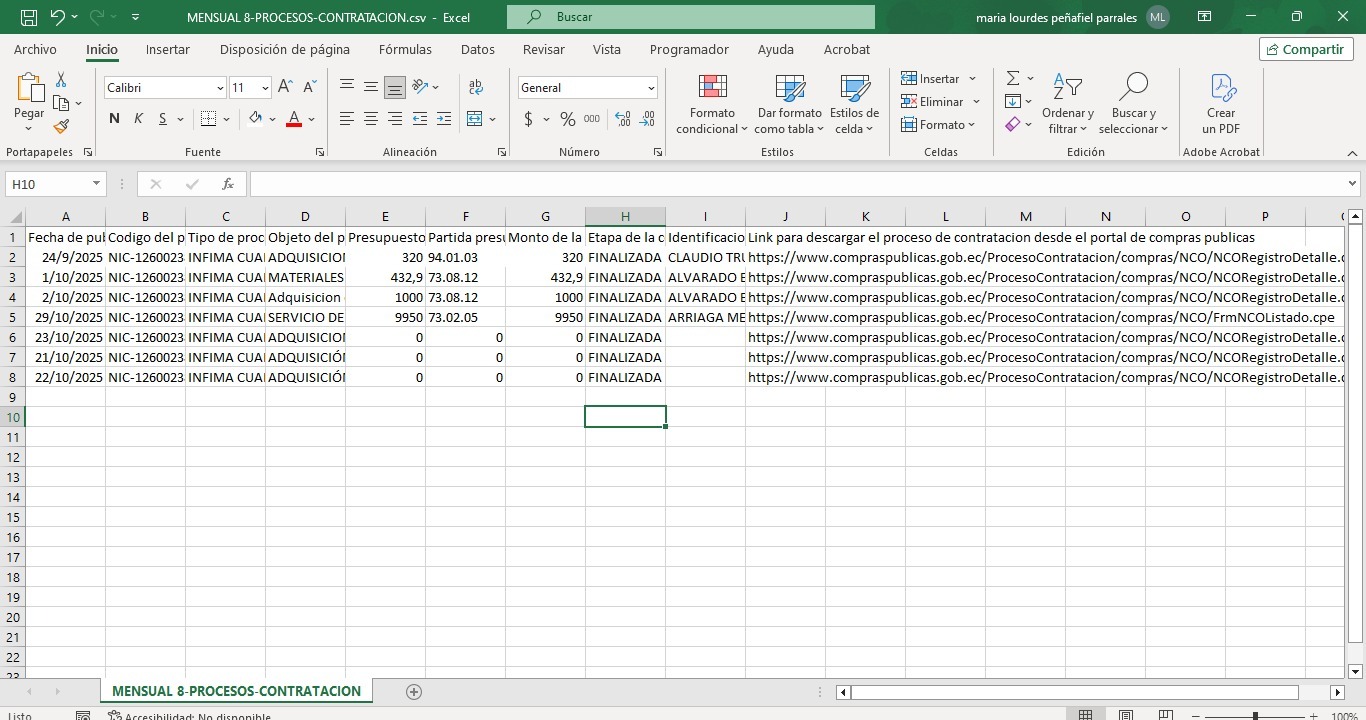Click the insert function fx icon

pyautogui.click(x=228, y=184)
